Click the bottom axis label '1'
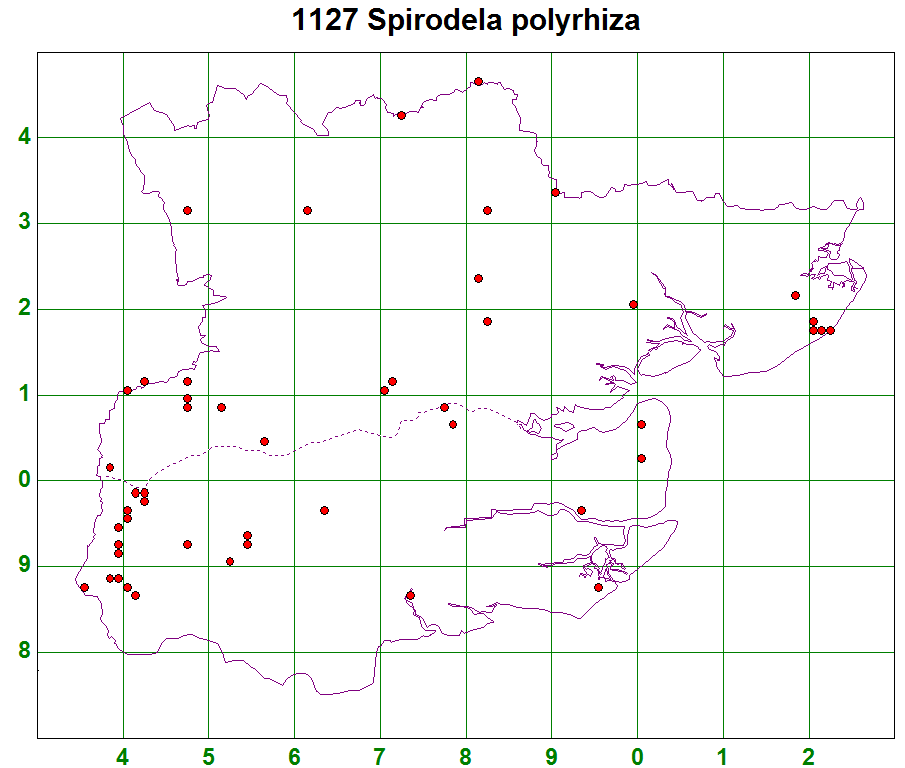 coord(723,756)
